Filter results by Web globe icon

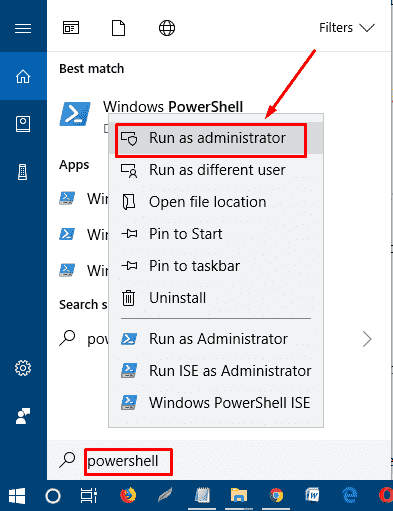point(167,28)
